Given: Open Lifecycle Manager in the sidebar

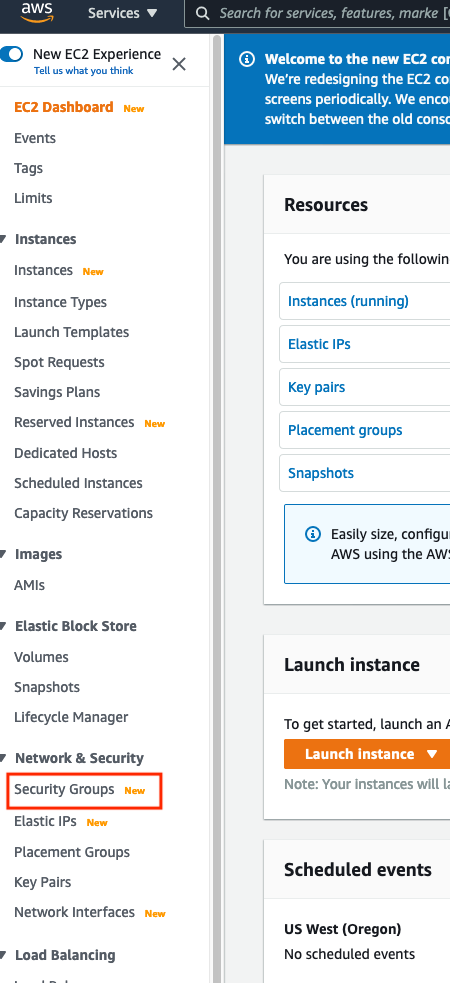Looking at the screenshot, I should point(71,717).
